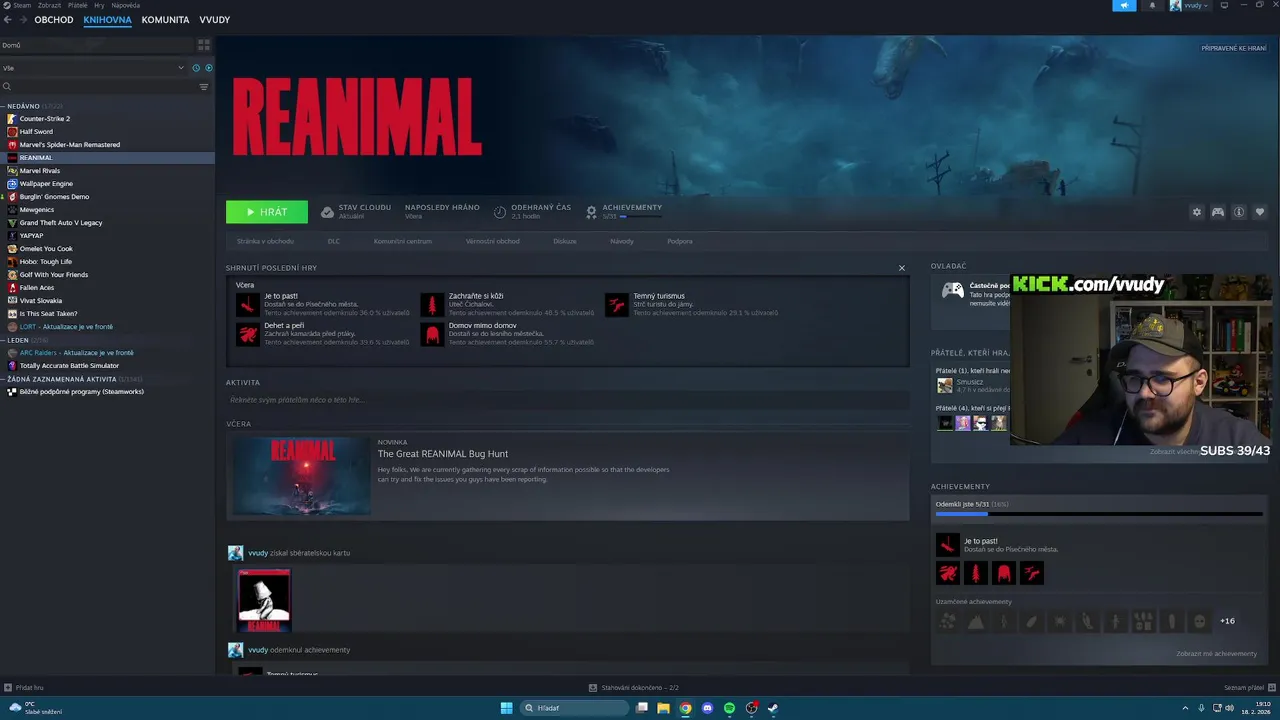
Task: Click the '+16' locked achievements badge
Action: point(1227,621)
